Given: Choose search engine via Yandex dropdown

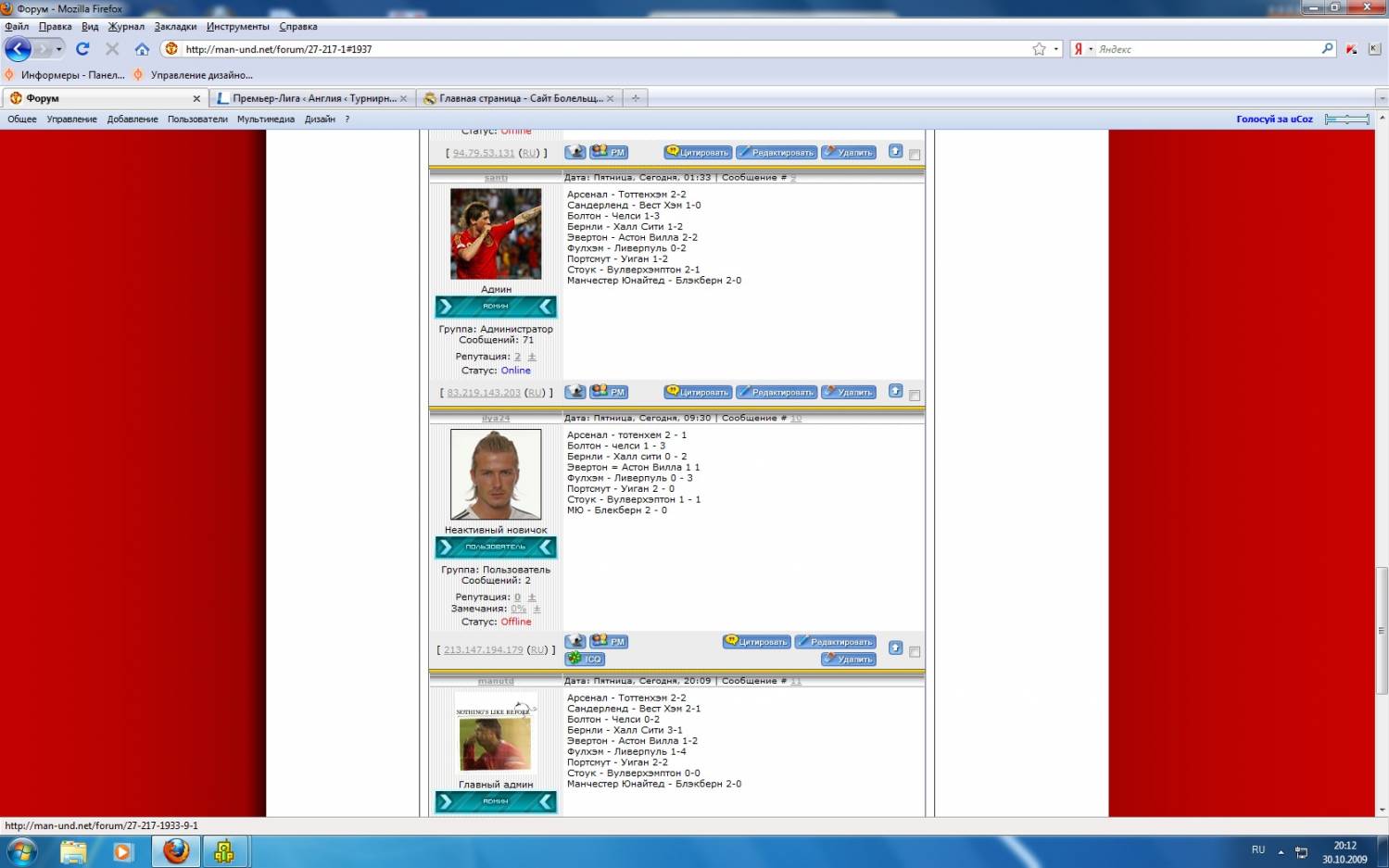Looking at the screenshot, I should [x=1091, y=49].
